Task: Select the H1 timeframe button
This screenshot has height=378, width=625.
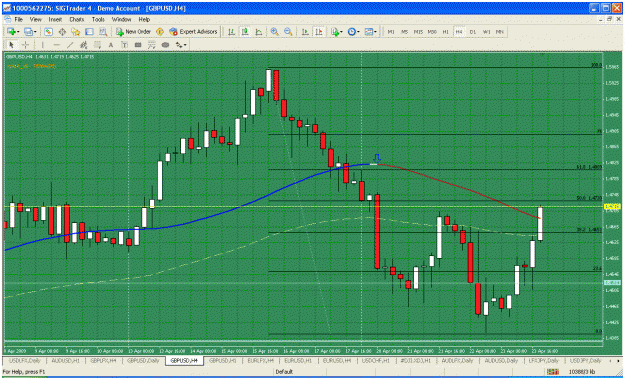Action: point(445,32)
